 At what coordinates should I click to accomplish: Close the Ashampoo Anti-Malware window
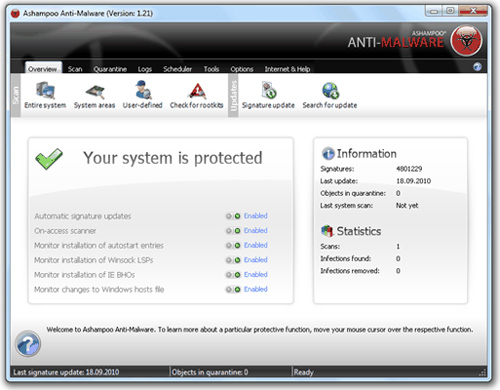click(473, 11)
